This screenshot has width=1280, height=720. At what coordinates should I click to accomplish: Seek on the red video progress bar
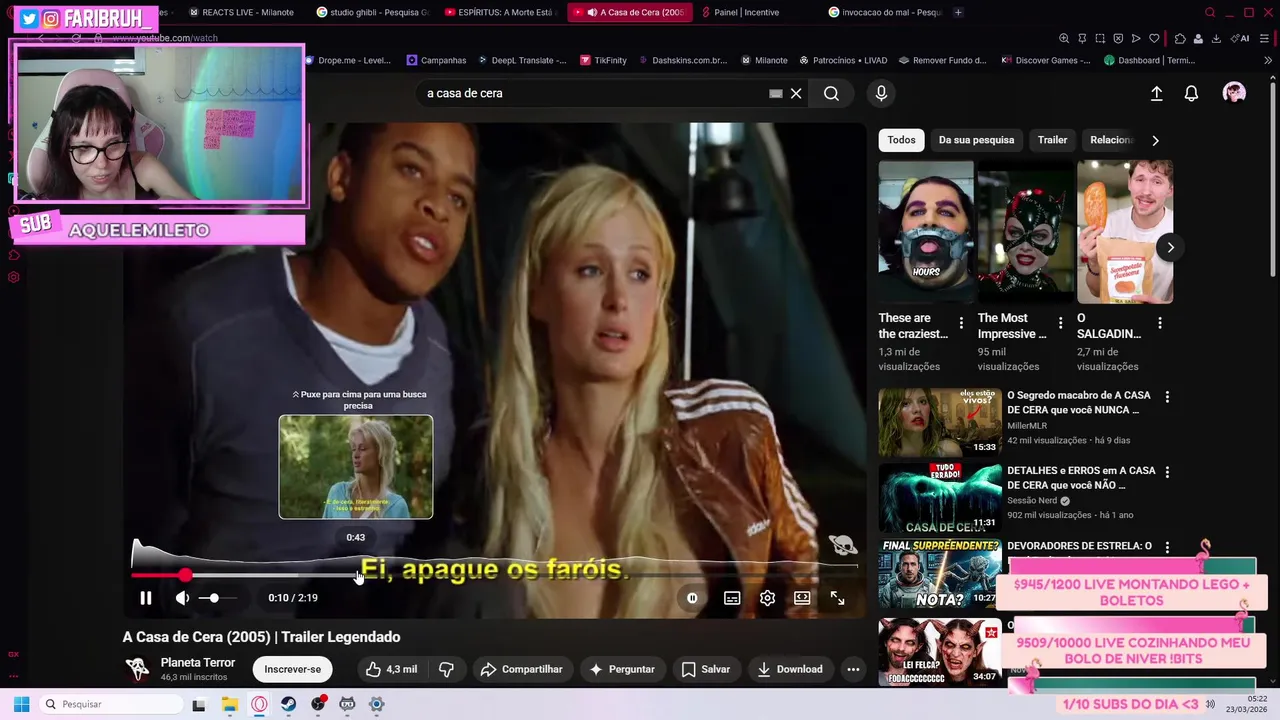[x=494, y=575]
